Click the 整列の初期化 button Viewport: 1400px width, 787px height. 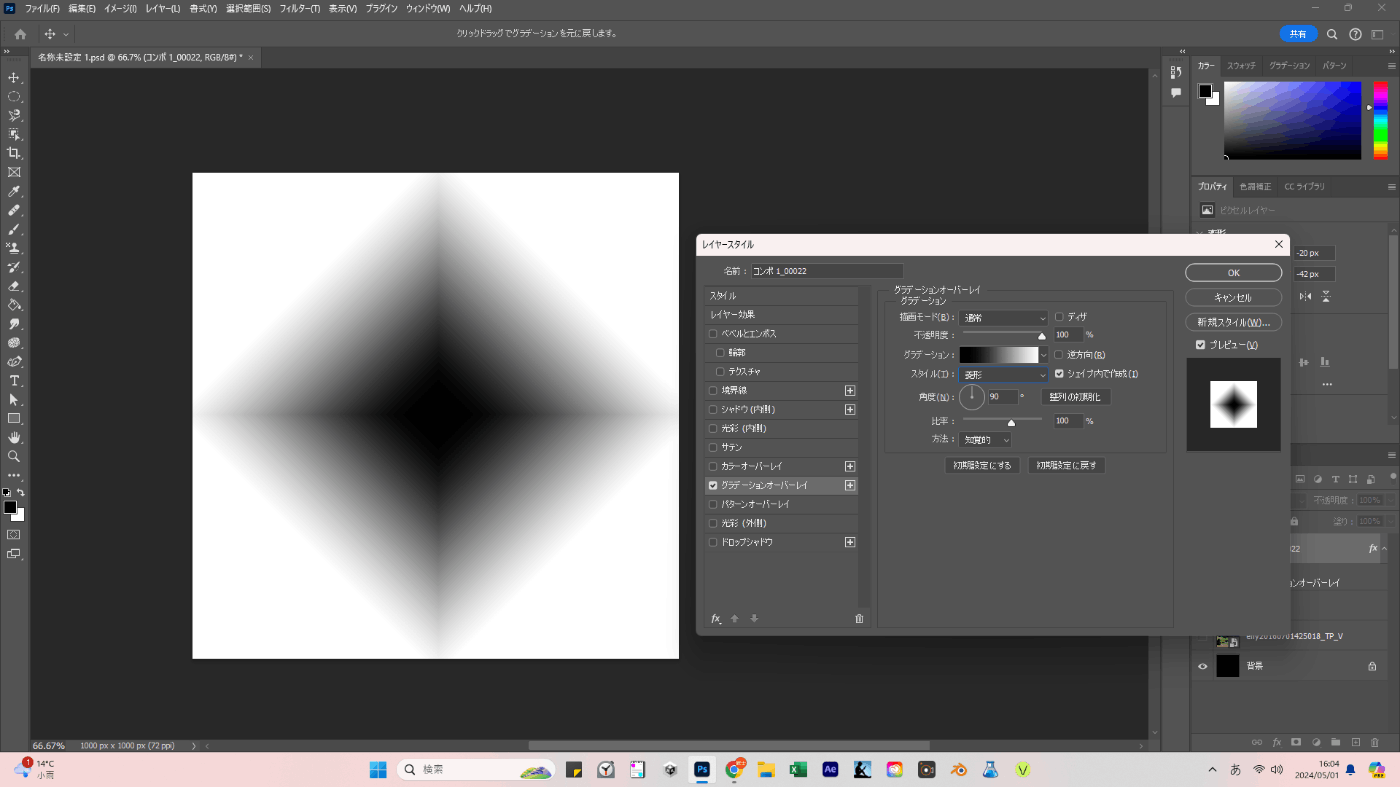(1075, 397)
